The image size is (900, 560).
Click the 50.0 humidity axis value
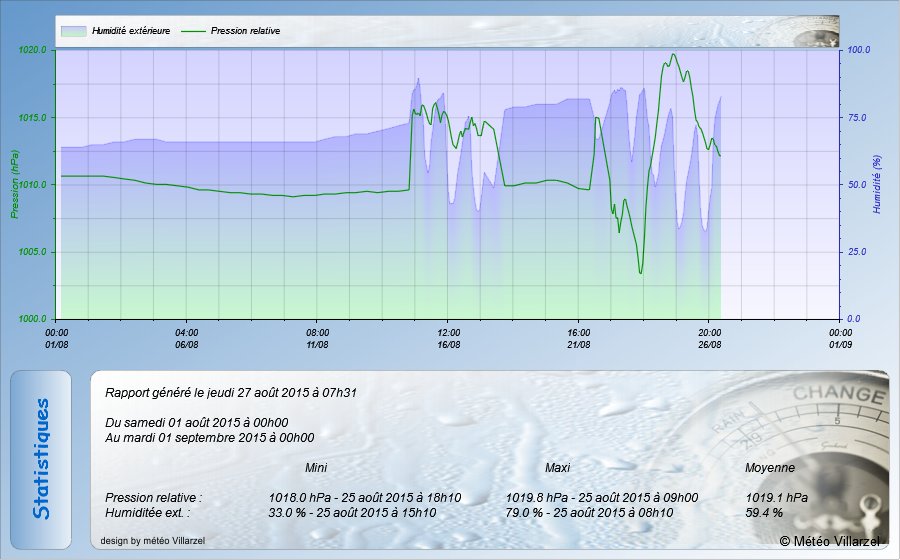click(856, 185)
